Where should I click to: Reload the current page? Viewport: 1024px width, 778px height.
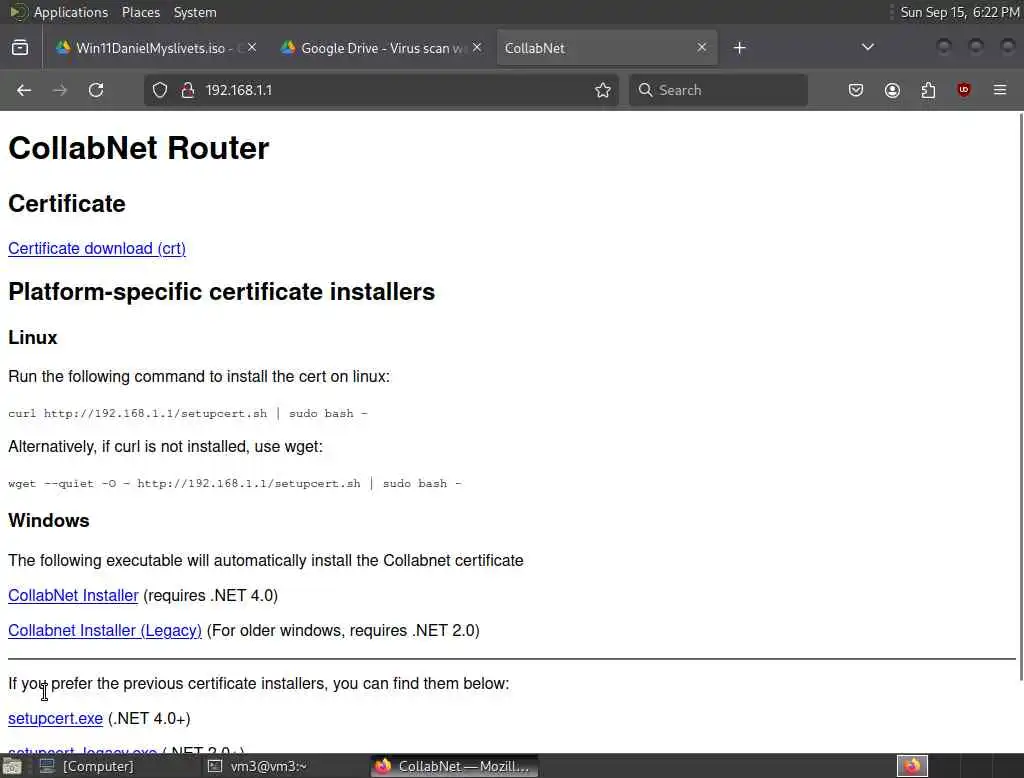[96, 90]
